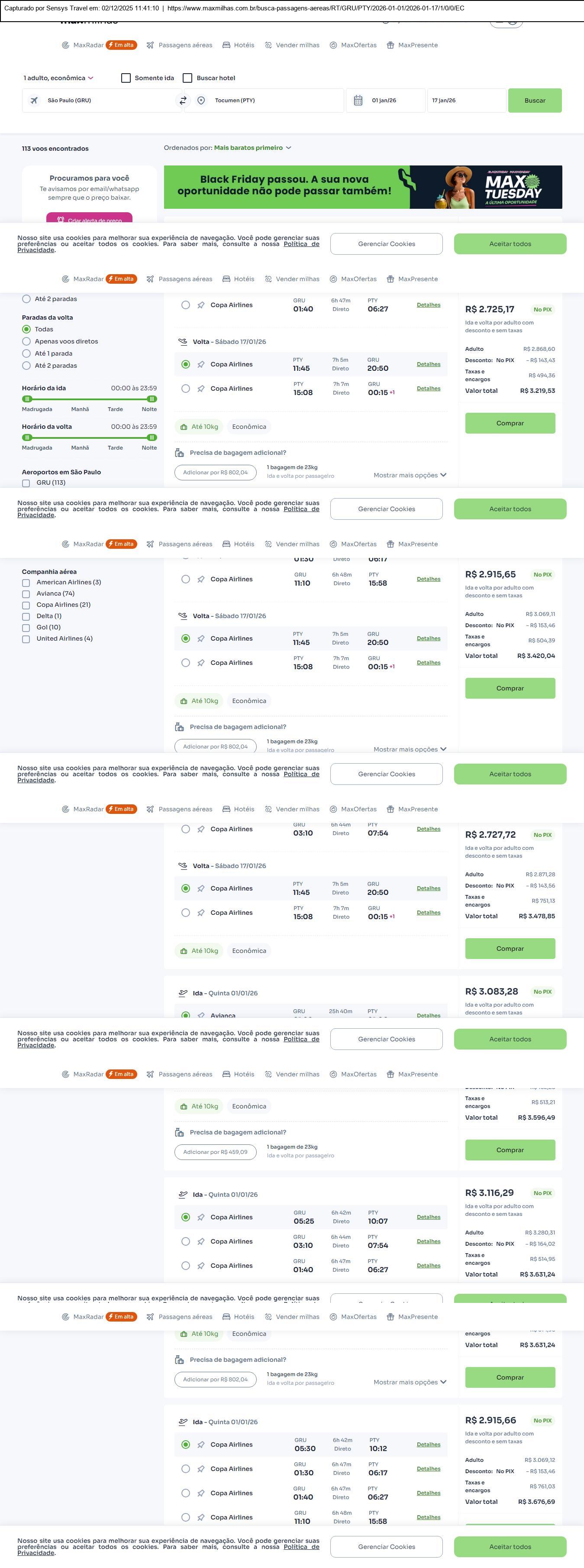The width and height of the screenshot is (584, 1568).
Task: Open the 1 adulto, econômica dropdown
Action: (58, 78)
